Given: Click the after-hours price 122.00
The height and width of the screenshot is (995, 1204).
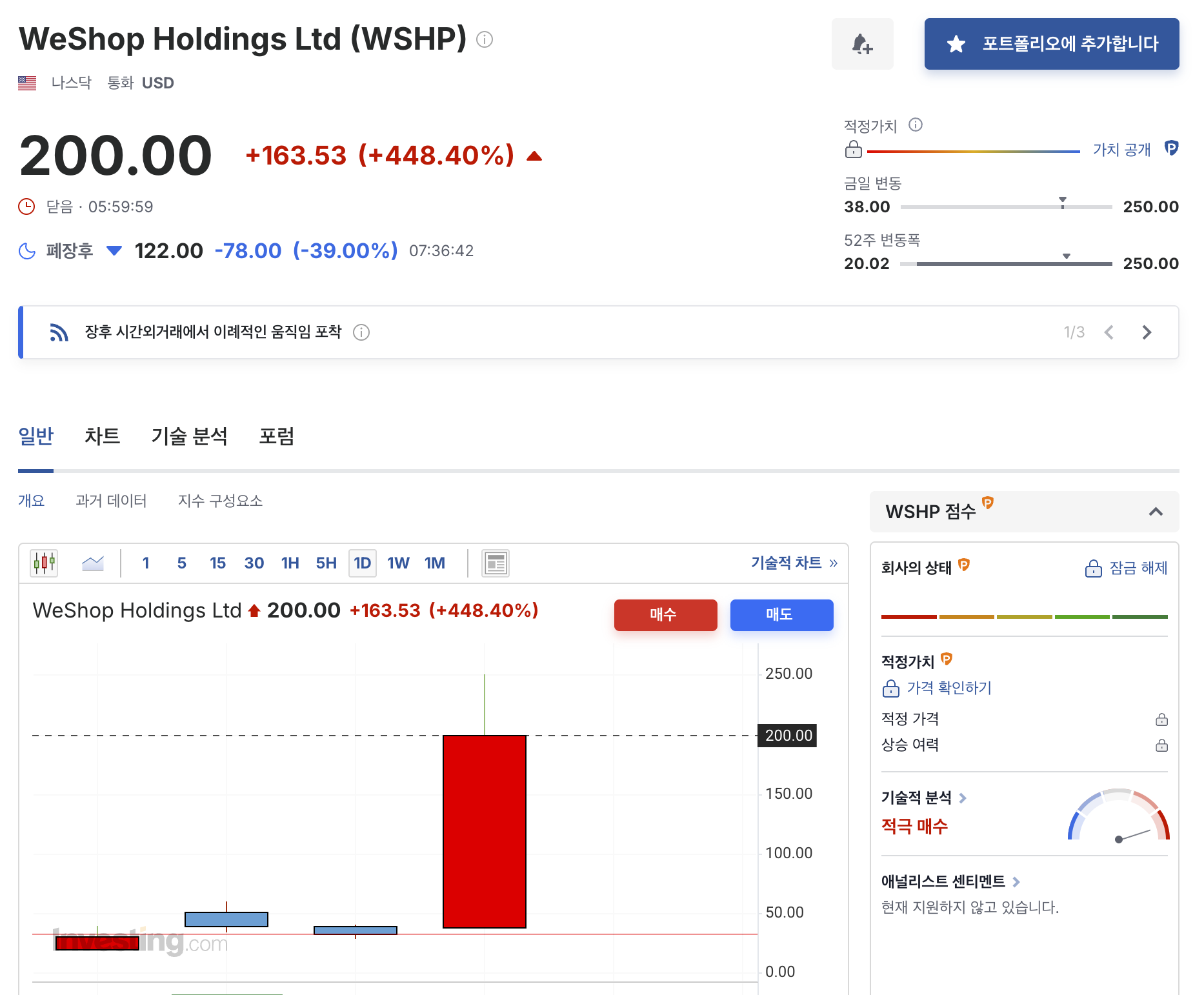Looking at the screenshot, I should tap(169, 251).
